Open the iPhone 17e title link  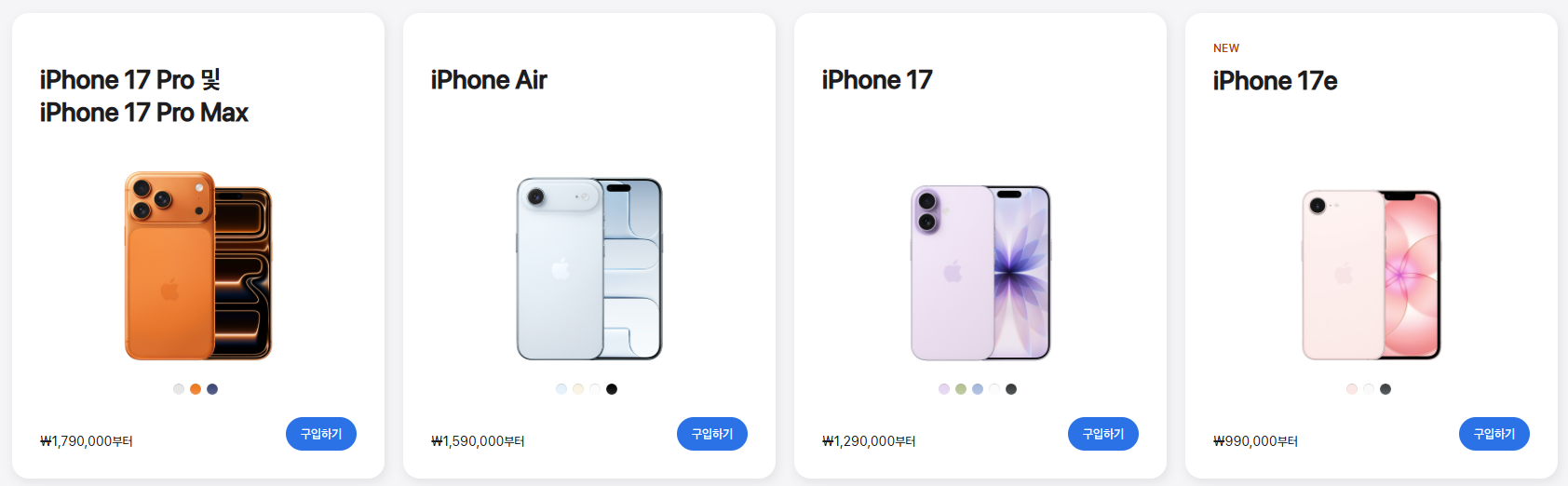[x=1275, y=81]
